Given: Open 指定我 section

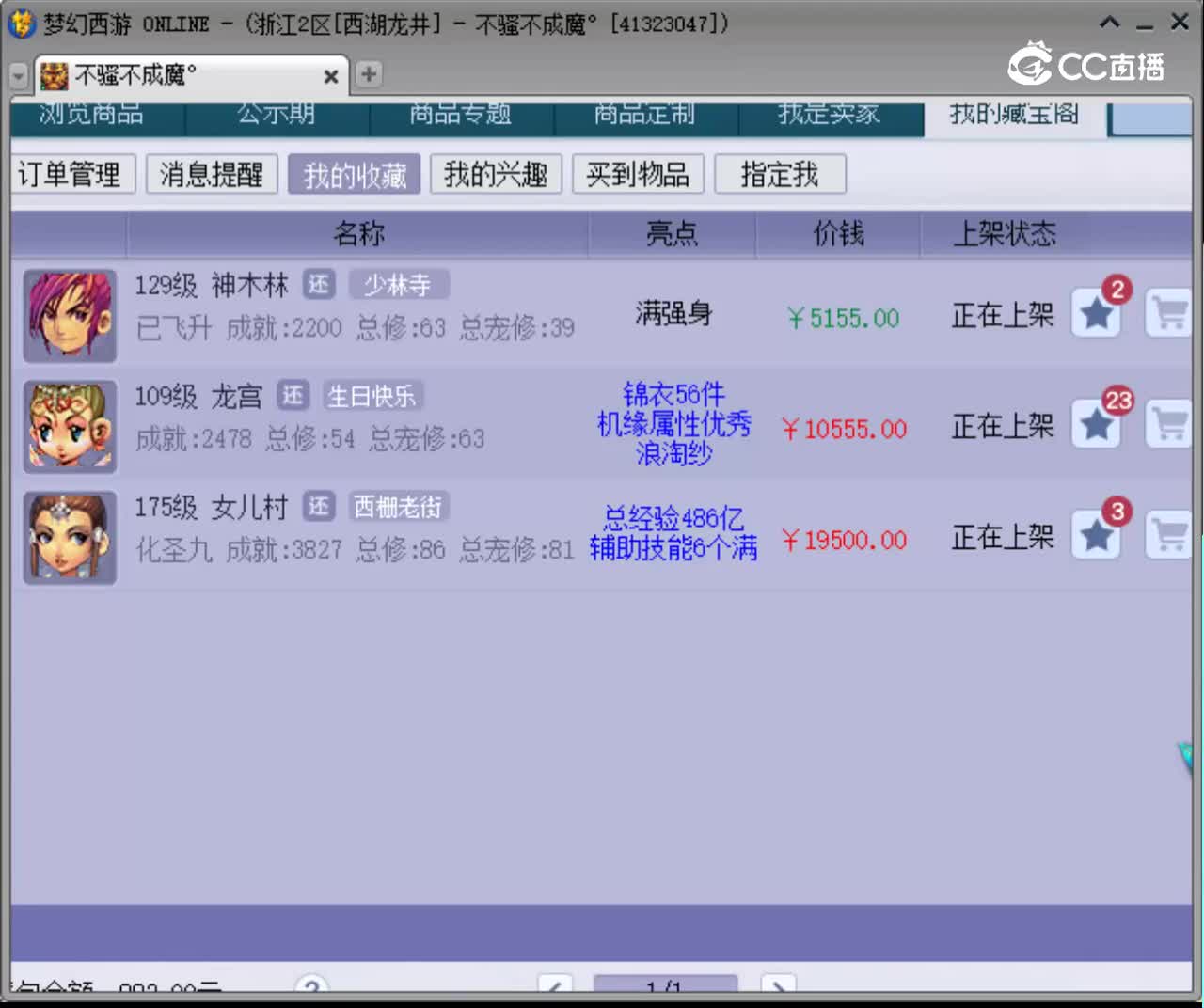Looking at the screenshot, I should 780,174.
